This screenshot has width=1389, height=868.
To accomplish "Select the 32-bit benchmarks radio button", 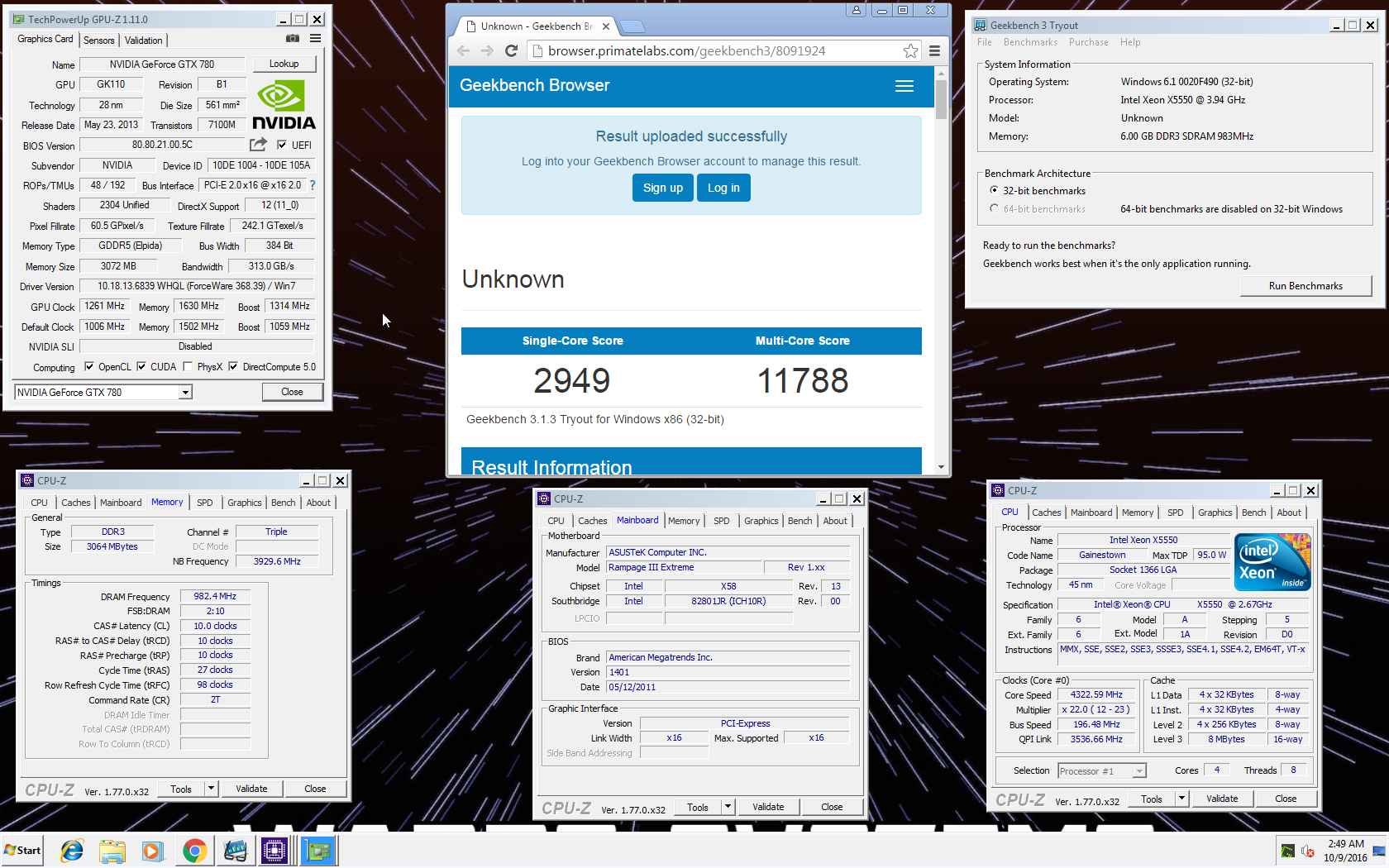I will [994, 190].
